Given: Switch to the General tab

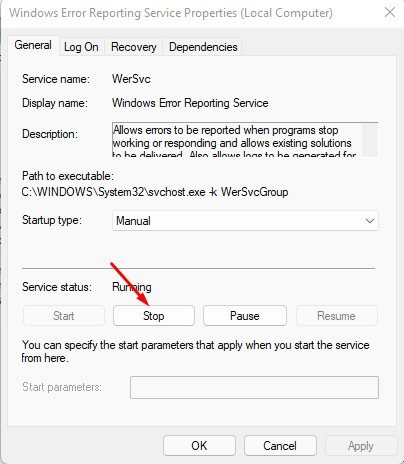Looking at the screenshot, I should pos(33,45).
